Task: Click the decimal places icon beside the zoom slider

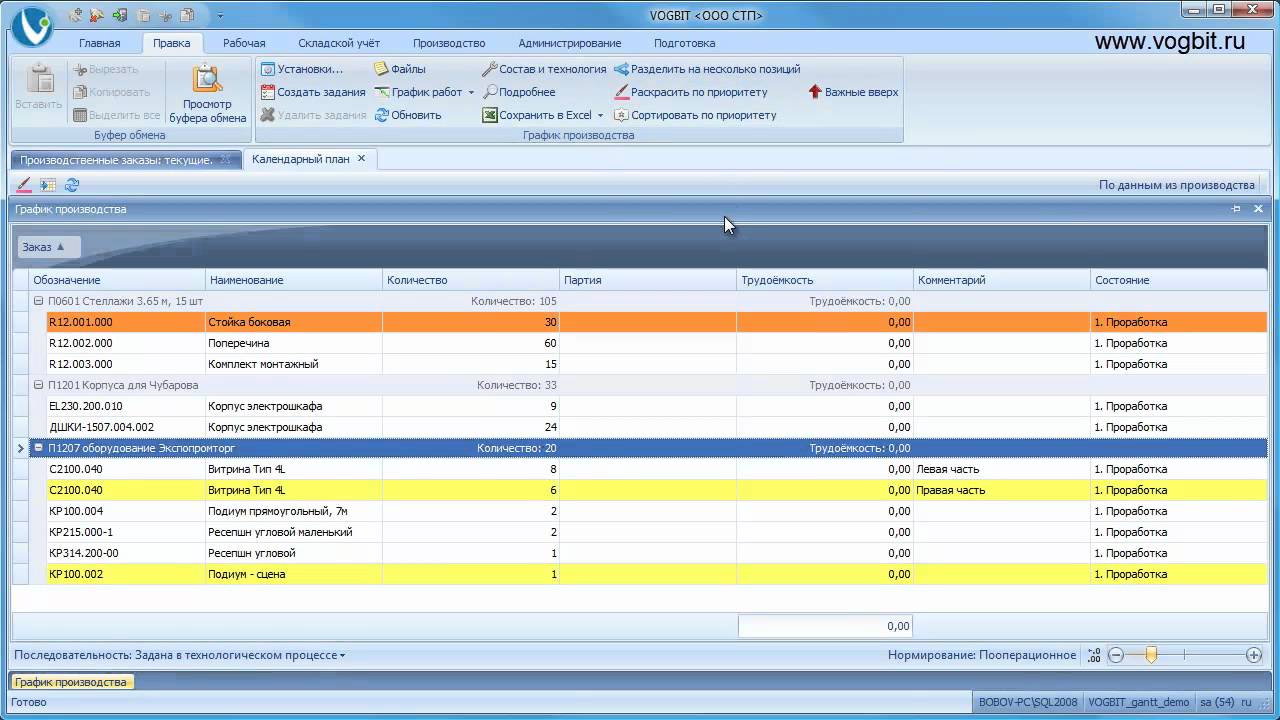Action: (x=1093, y=655)
